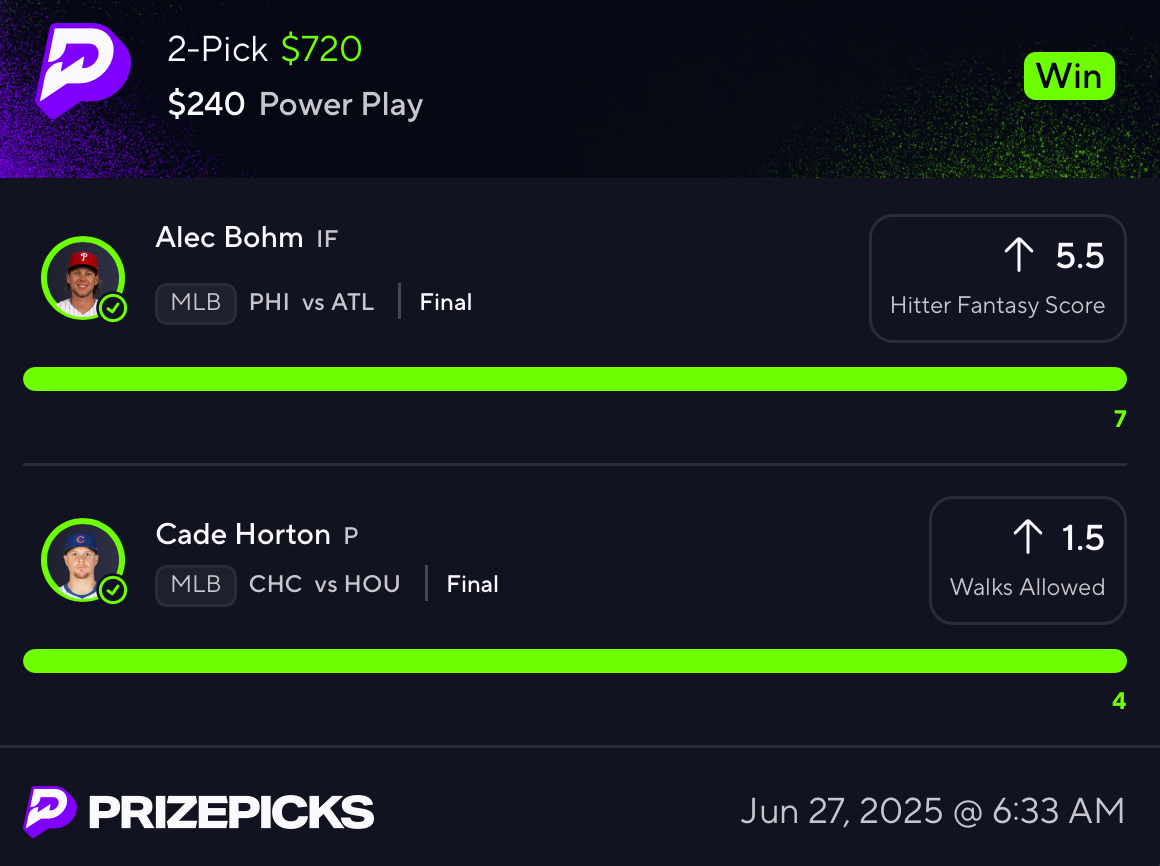Click the green checkmark on Alec Bohm's avatar

click(x=113, y=308)
